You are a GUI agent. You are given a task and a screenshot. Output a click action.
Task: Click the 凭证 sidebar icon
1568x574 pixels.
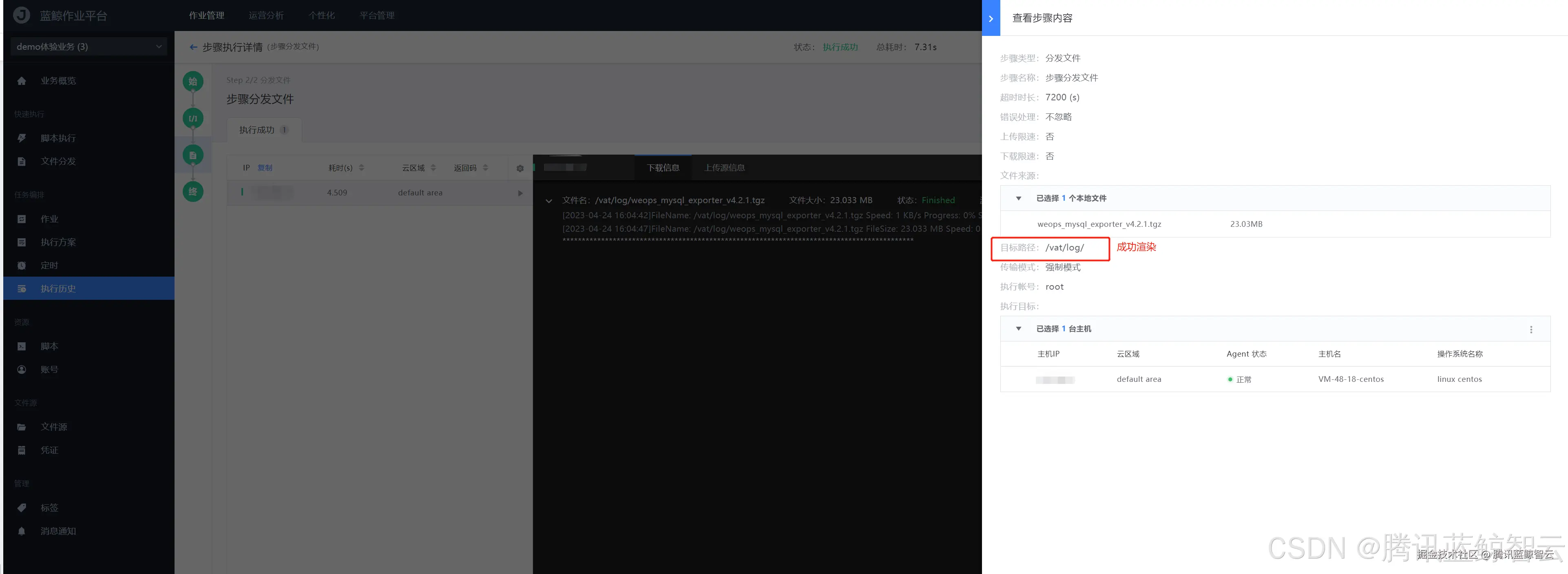click(22, 450)
